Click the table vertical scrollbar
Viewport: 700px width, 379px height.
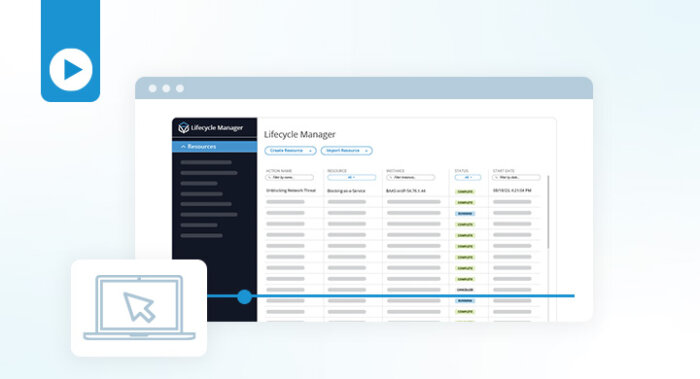coord(548,212)
